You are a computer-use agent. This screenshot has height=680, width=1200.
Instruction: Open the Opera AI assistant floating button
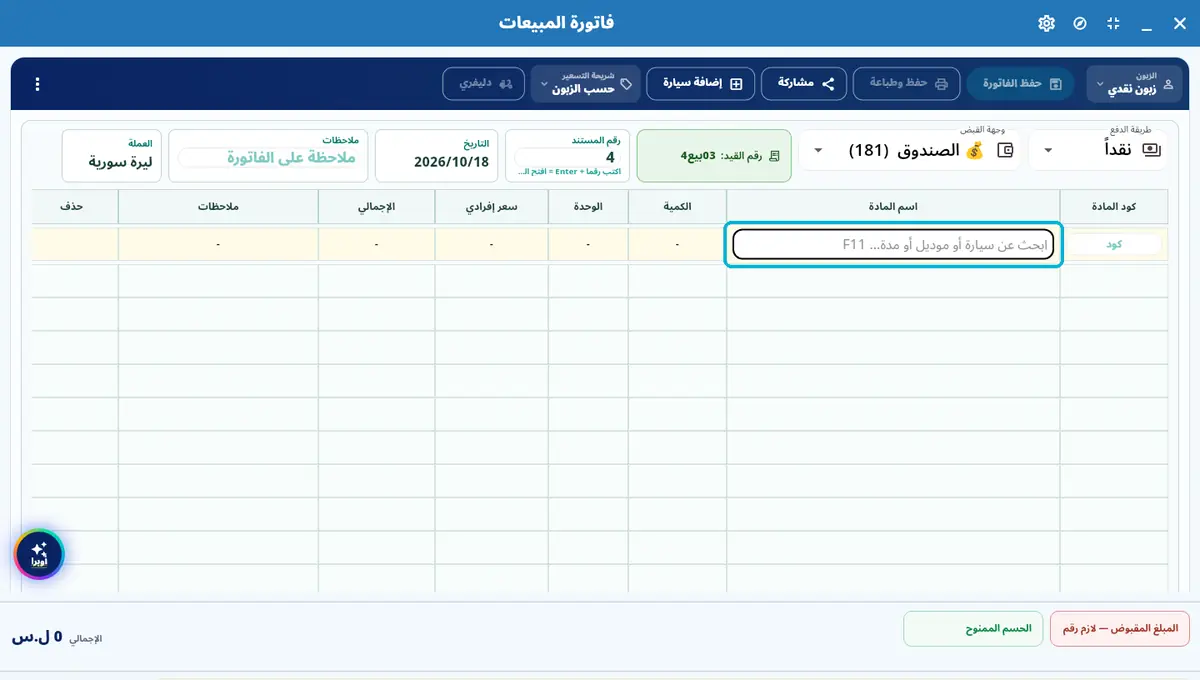click(39, 554)
